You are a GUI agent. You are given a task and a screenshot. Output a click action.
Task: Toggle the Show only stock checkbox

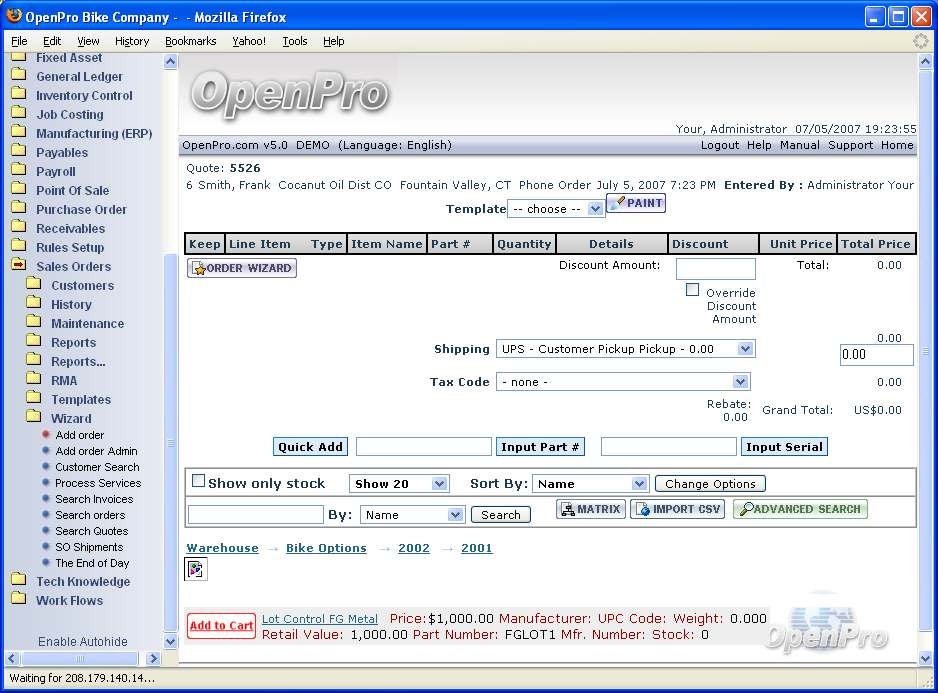coord(198,481)
